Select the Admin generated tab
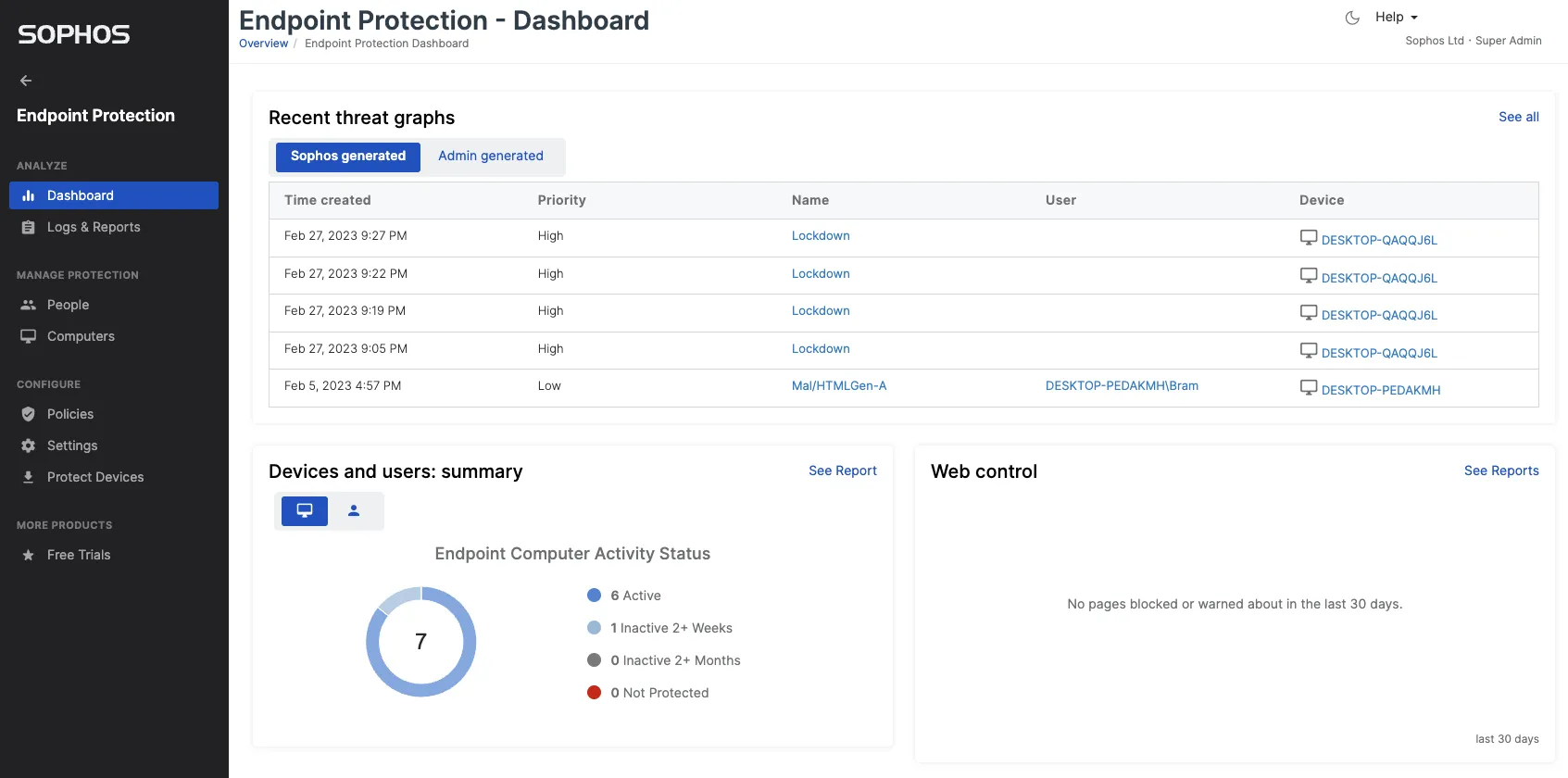Viewport: 1568px width, 778px height. coord(491,157)
